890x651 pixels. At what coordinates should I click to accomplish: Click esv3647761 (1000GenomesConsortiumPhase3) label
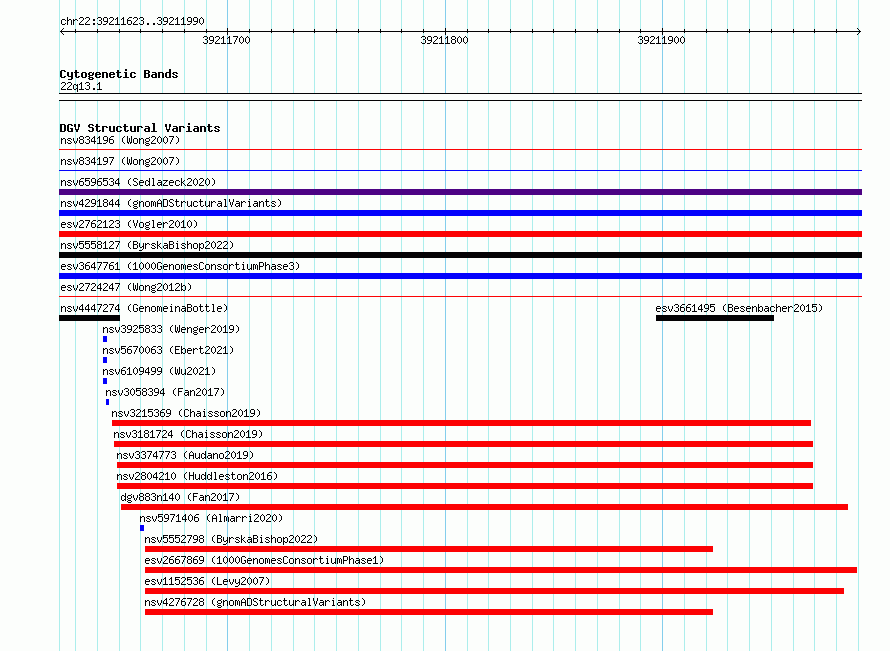click(180, 266)
